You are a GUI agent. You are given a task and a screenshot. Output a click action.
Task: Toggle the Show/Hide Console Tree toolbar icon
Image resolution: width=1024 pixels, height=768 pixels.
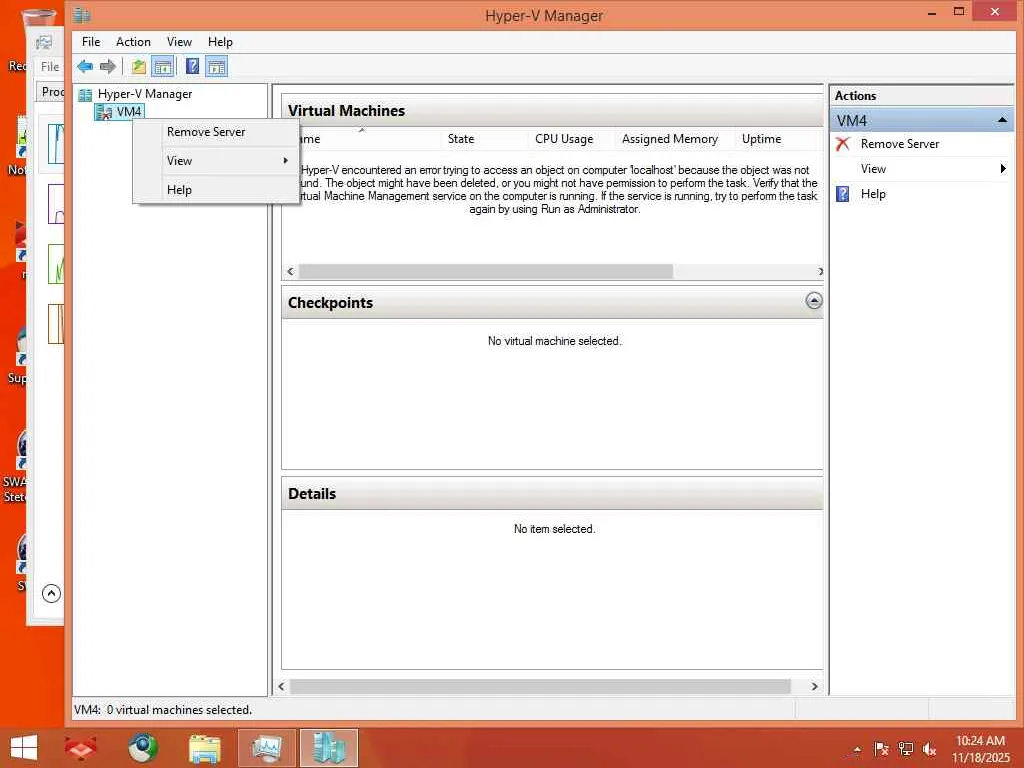pyautogui.click(x=163, y=66)
